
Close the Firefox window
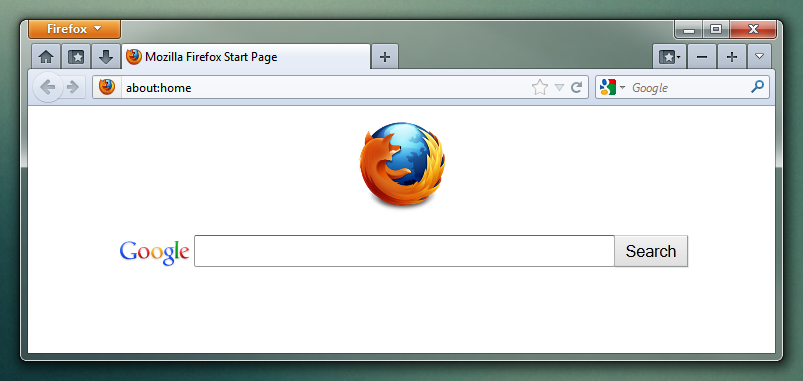pos(753,30)
